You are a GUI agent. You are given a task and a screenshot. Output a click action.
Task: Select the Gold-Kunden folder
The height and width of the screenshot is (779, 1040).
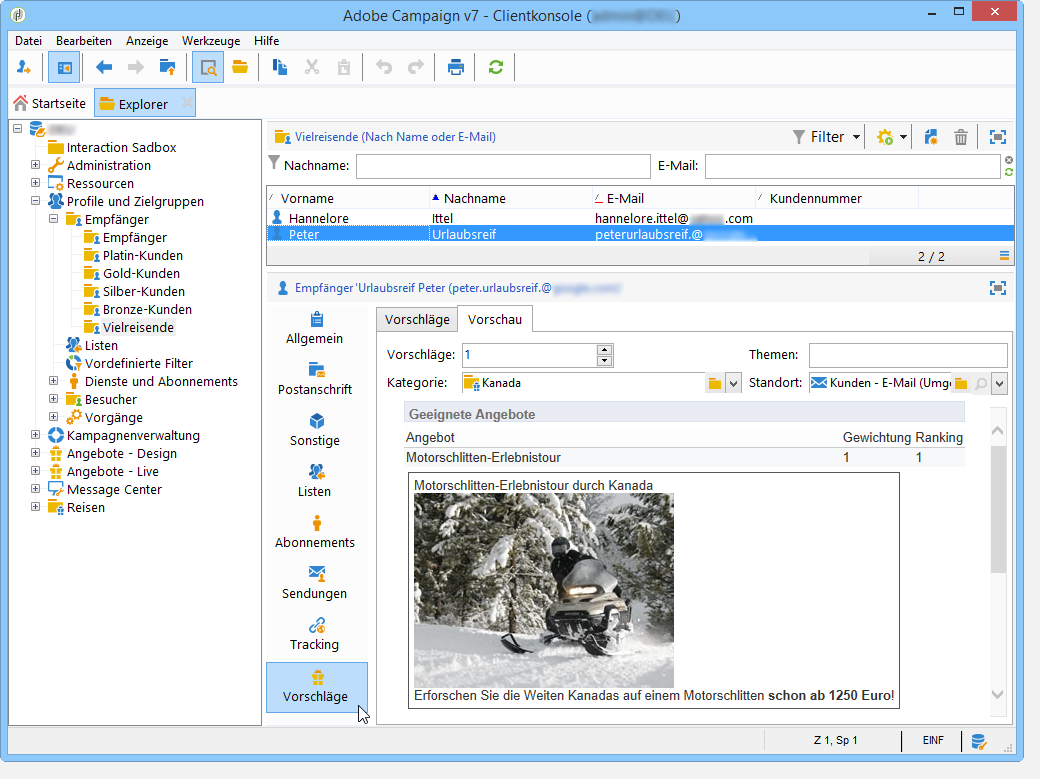coord(141,273)
